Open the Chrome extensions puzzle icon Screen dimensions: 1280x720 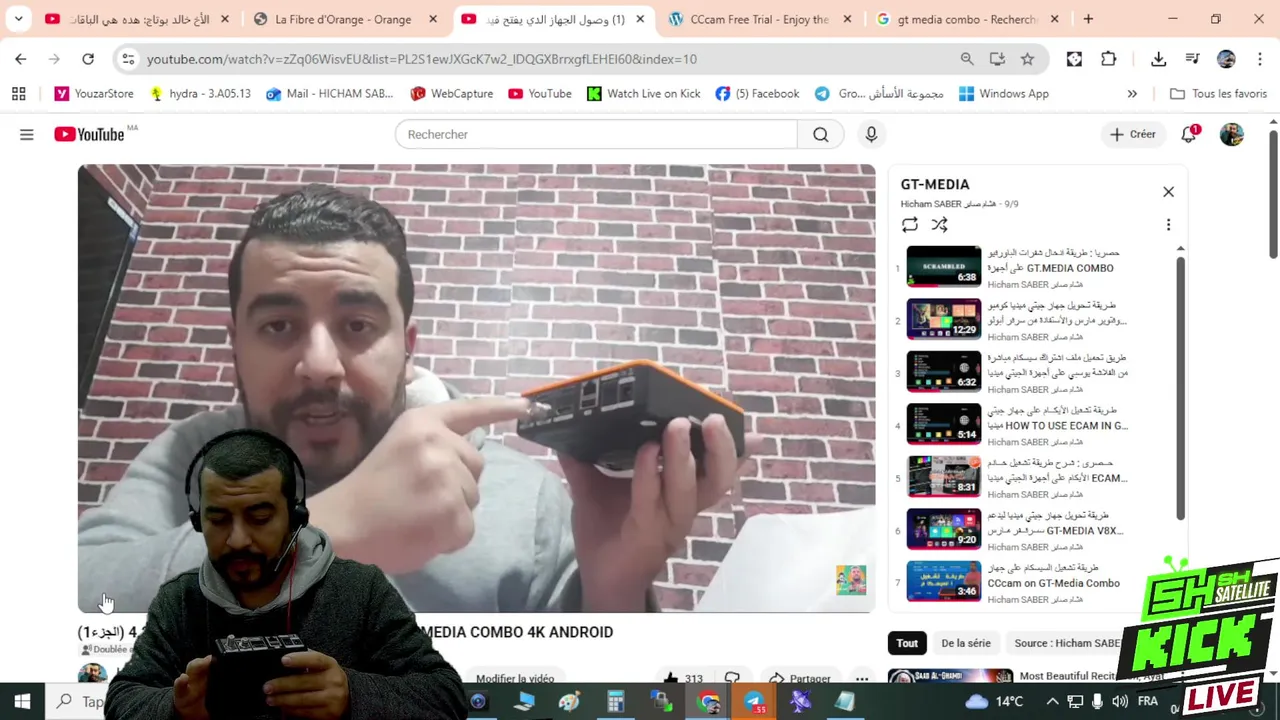1109,59
